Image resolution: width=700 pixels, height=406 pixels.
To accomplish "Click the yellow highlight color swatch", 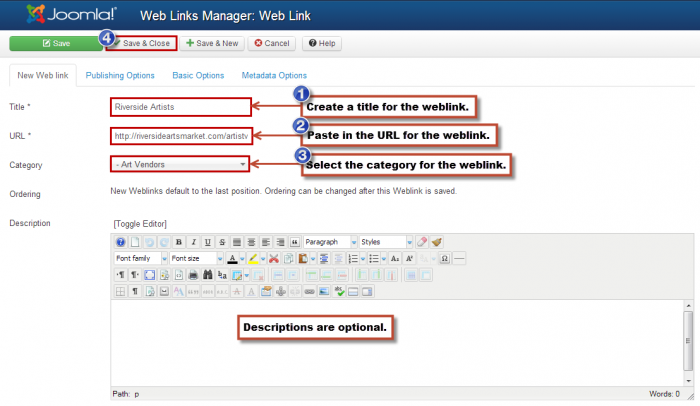I will pyautogui.click(x=253, y=258).
